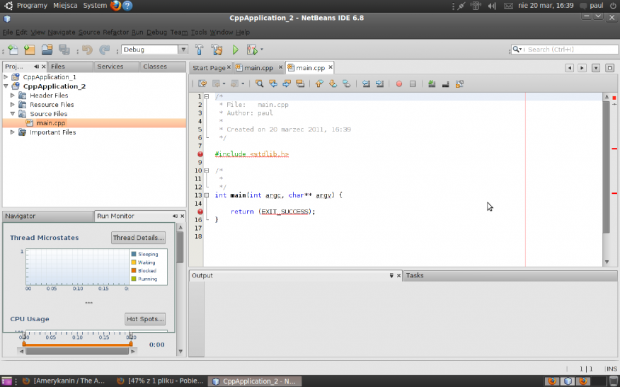
Task: Select main.cpp in the Projects tree
Action: coord(51,123)
